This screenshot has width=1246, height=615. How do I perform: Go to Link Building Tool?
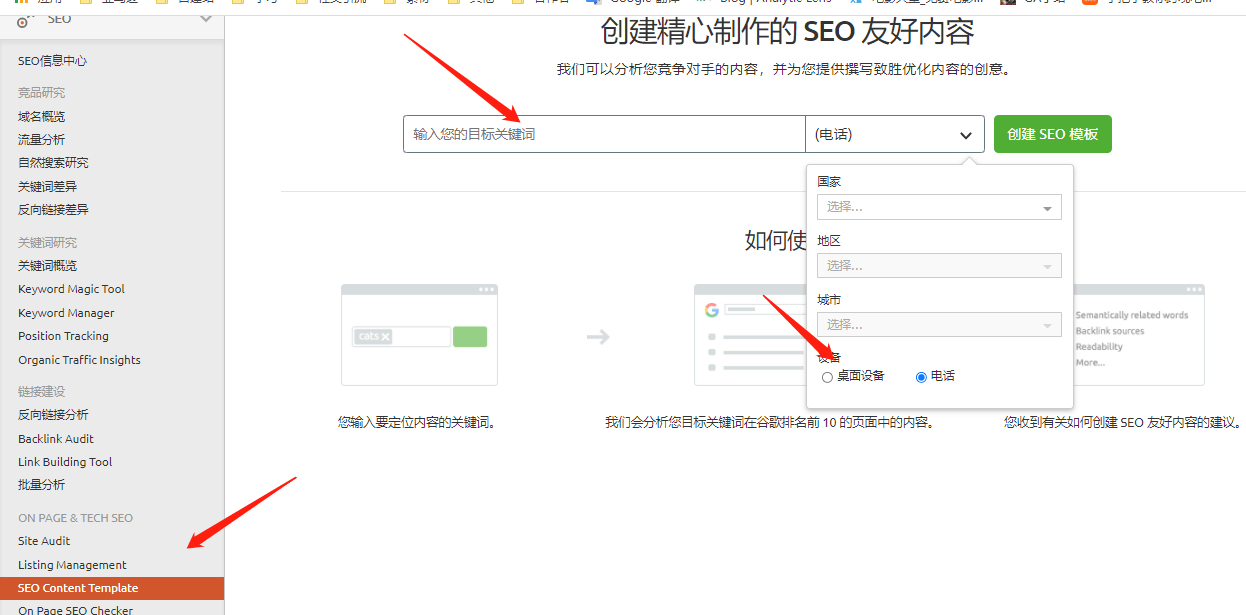click(65, 462)
